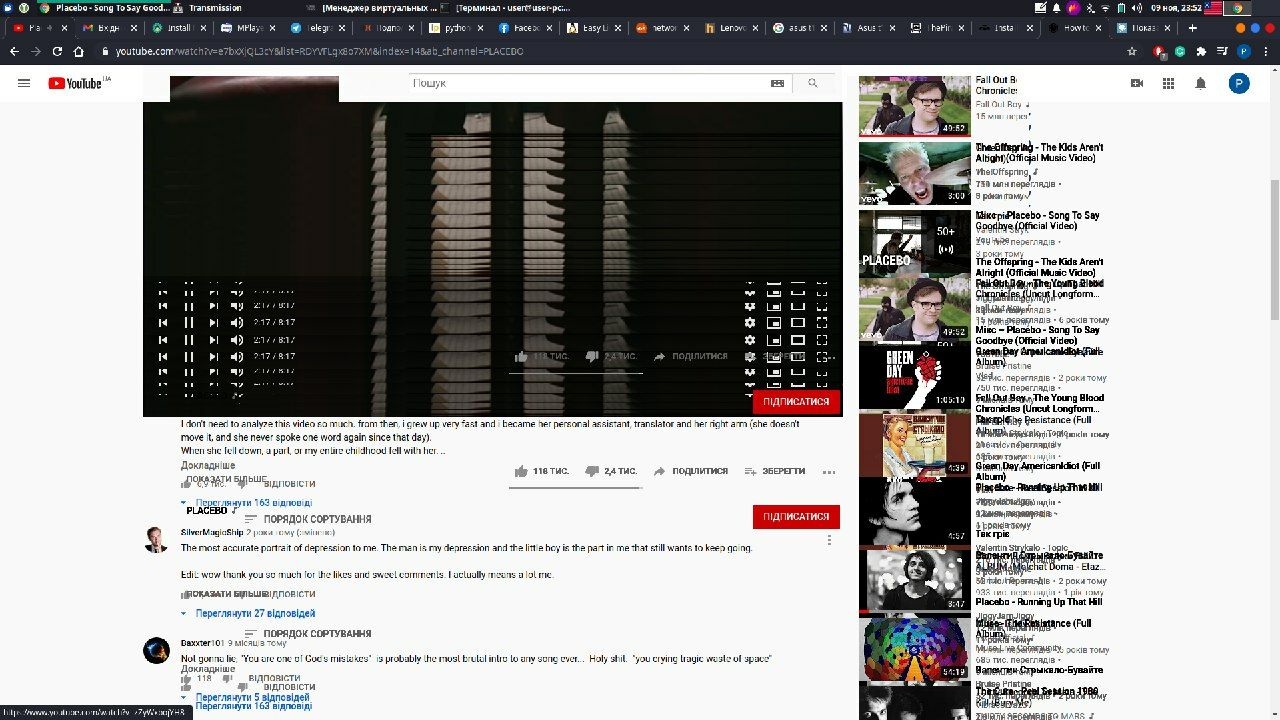Open Placebo mix thumbnail showing 50+
Image resolution: width=1280 pixels, height=720 pixels.
pyautogui.click(x=914, y=240)
